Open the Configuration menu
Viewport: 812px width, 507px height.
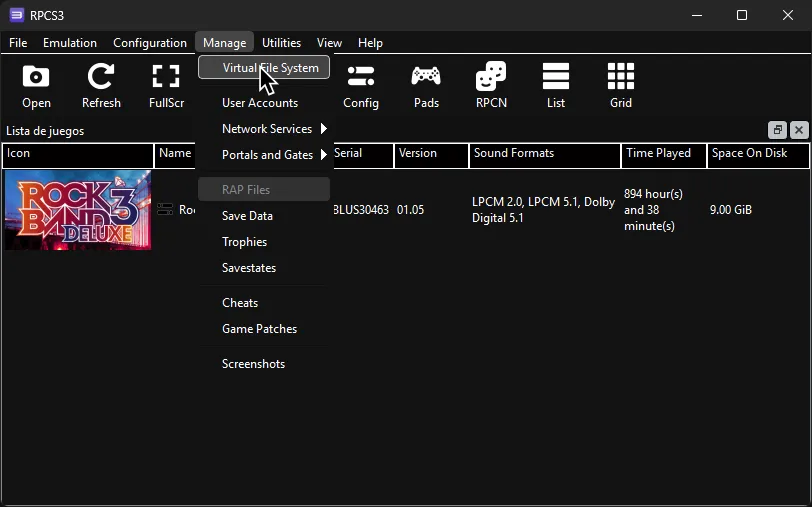coord(150,42)
